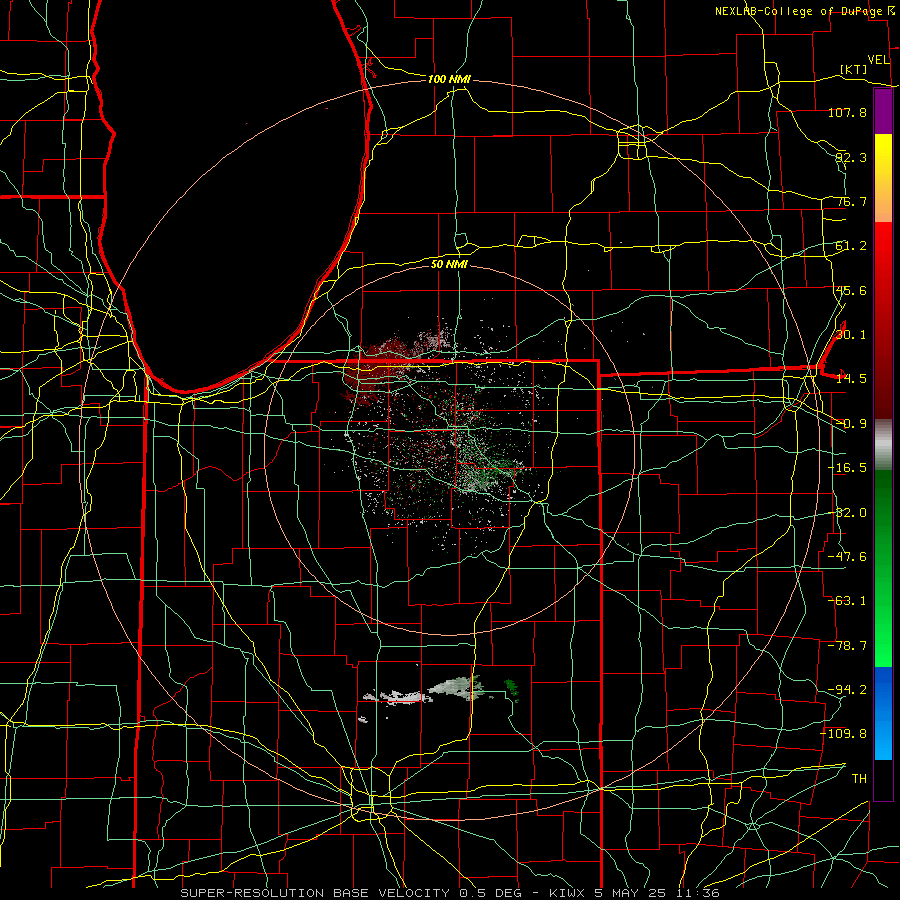Pick the gray near-zero segment of the color bar
Image resolution: width=900 pixels, height=900 pixels.
pyautogui.click(x=883, y=445)
